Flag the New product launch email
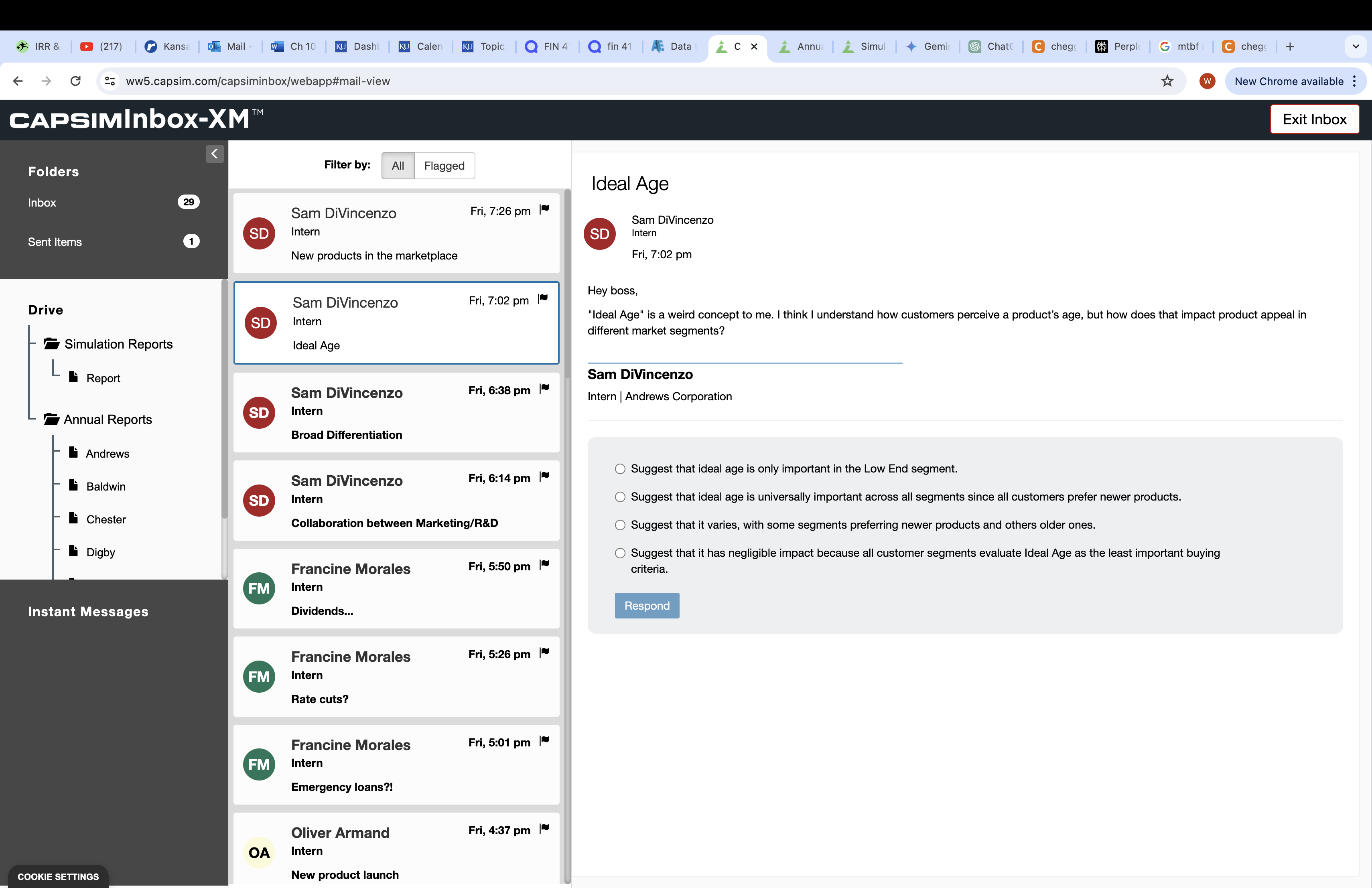Image resolution: width=1372 pixels, height=888 pixels. [544, 829]
